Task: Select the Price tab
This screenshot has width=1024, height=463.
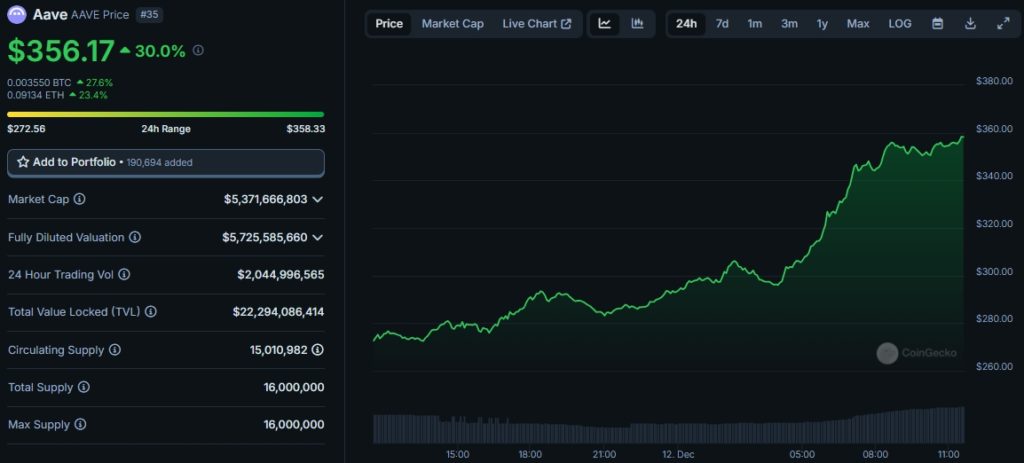Action: [389, 24]
